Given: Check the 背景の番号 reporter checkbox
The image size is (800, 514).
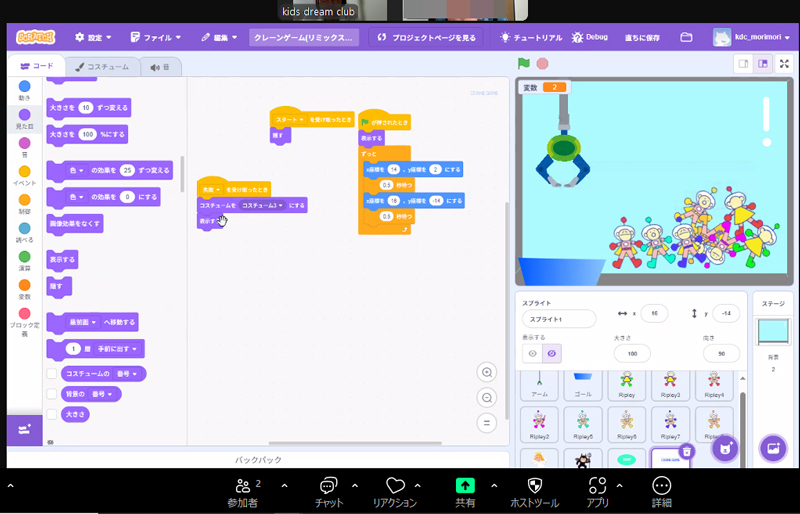Looking at the screenshot, I should click(x=52, y=394).
